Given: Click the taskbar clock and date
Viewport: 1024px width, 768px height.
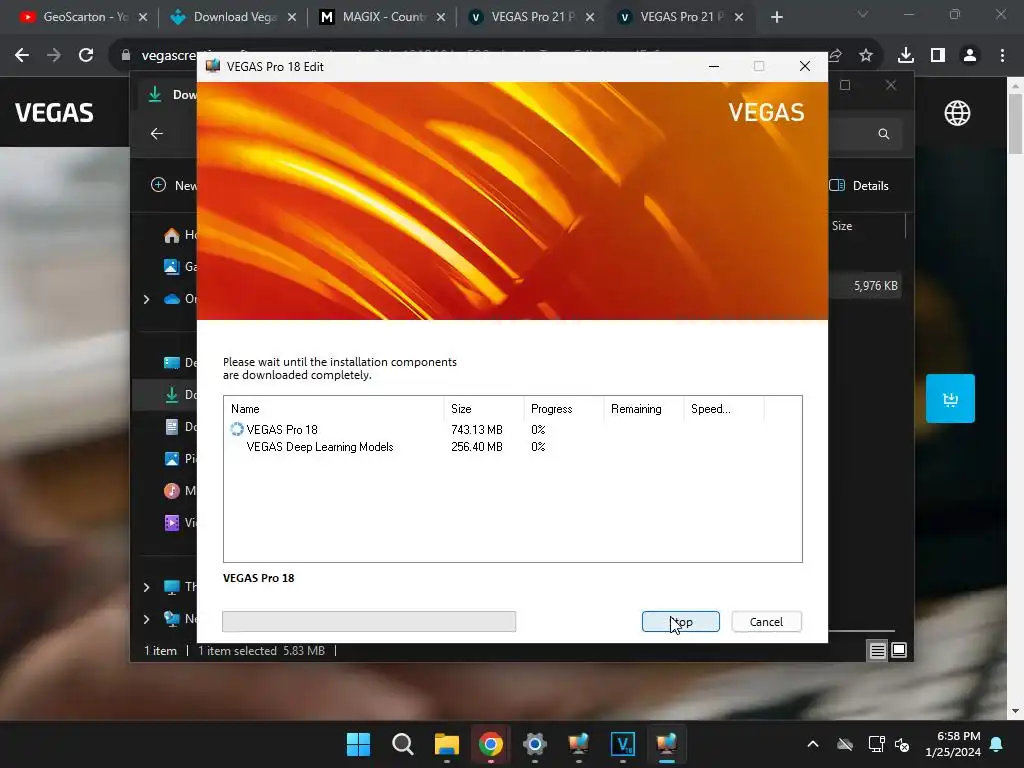Looking at the screenshot, I should point(953,744).
